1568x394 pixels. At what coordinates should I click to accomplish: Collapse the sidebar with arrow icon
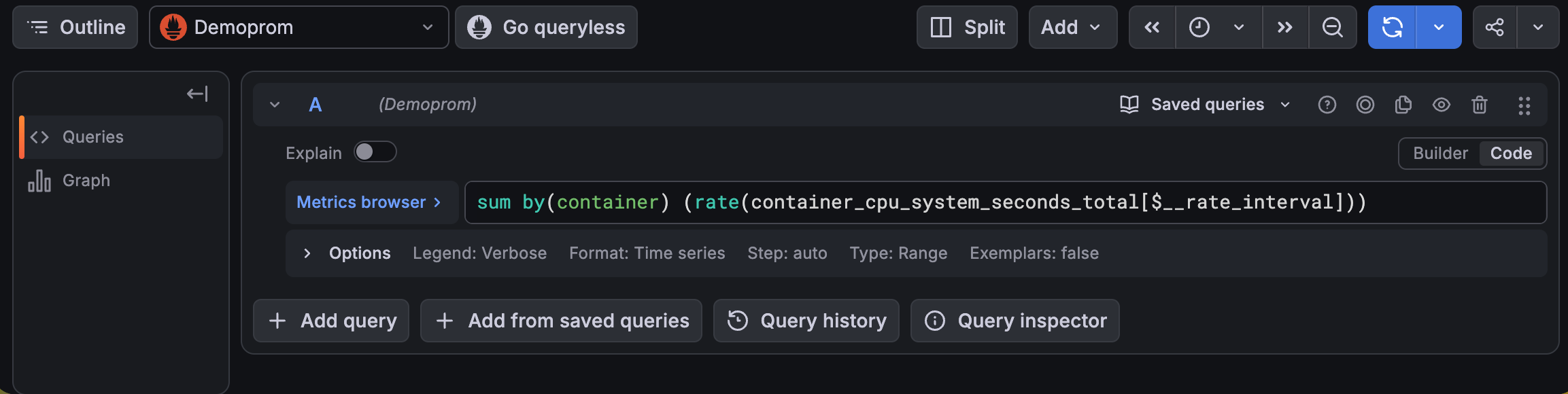tap(197, 94)
